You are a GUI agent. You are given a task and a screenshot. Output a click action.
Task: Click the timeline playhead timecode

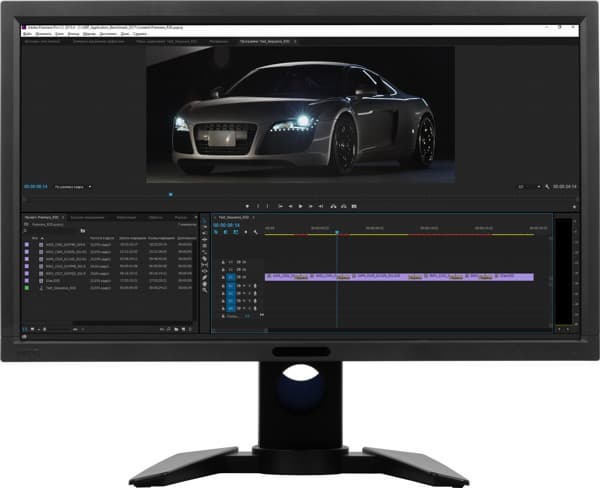click(x=226, y=225)
